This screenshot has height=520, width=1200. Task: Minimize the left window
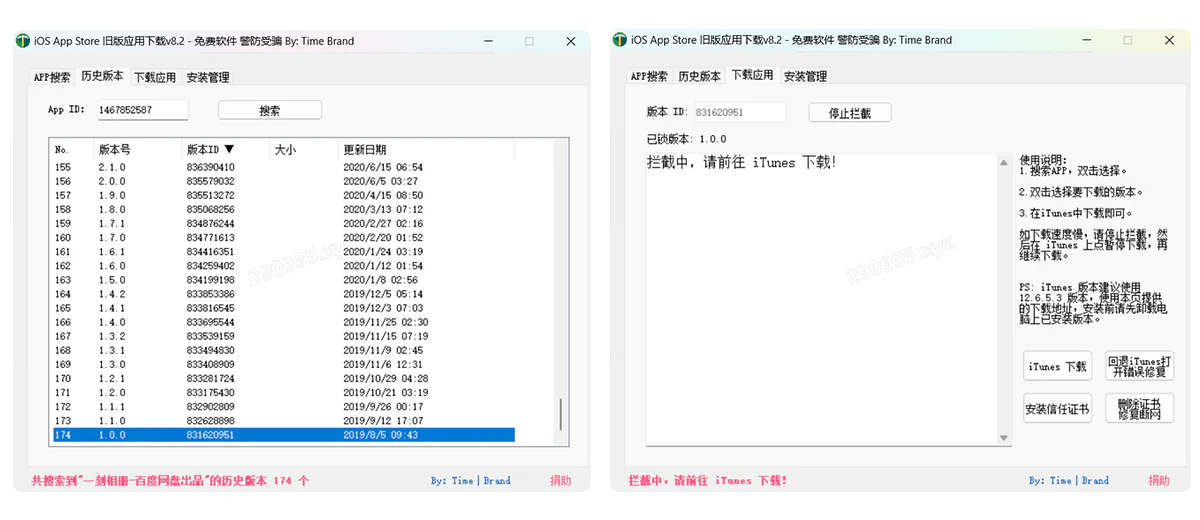tap(488, 41)
